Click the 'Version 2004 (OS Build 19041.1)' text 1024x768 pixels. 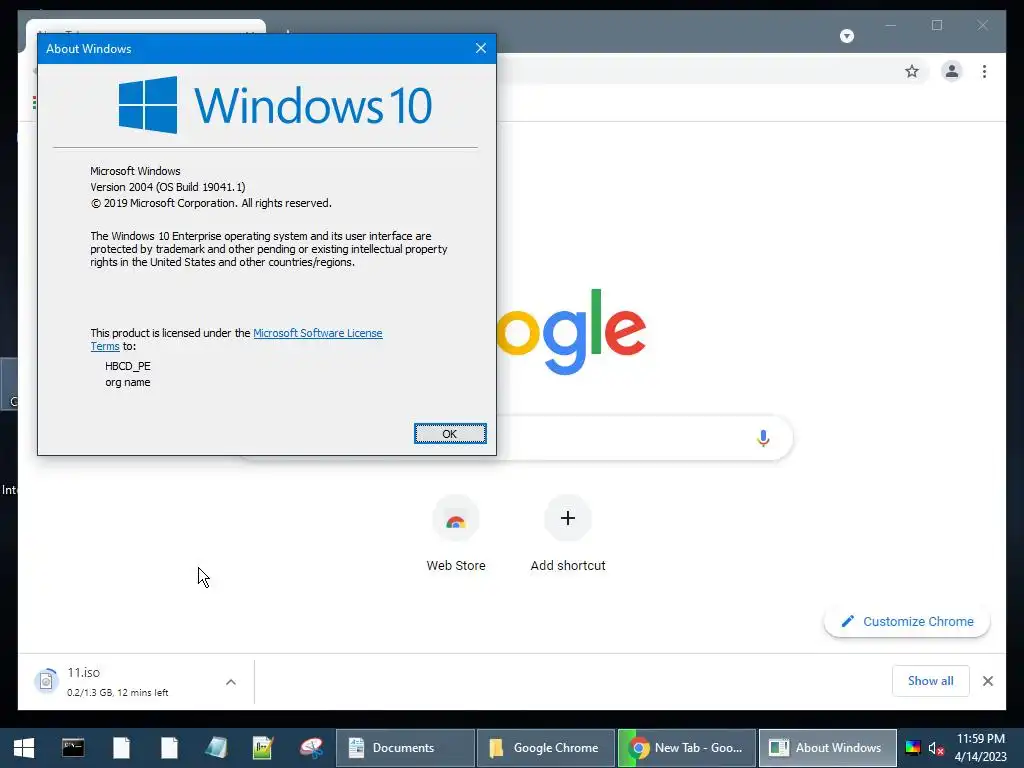tap(168, 187)
